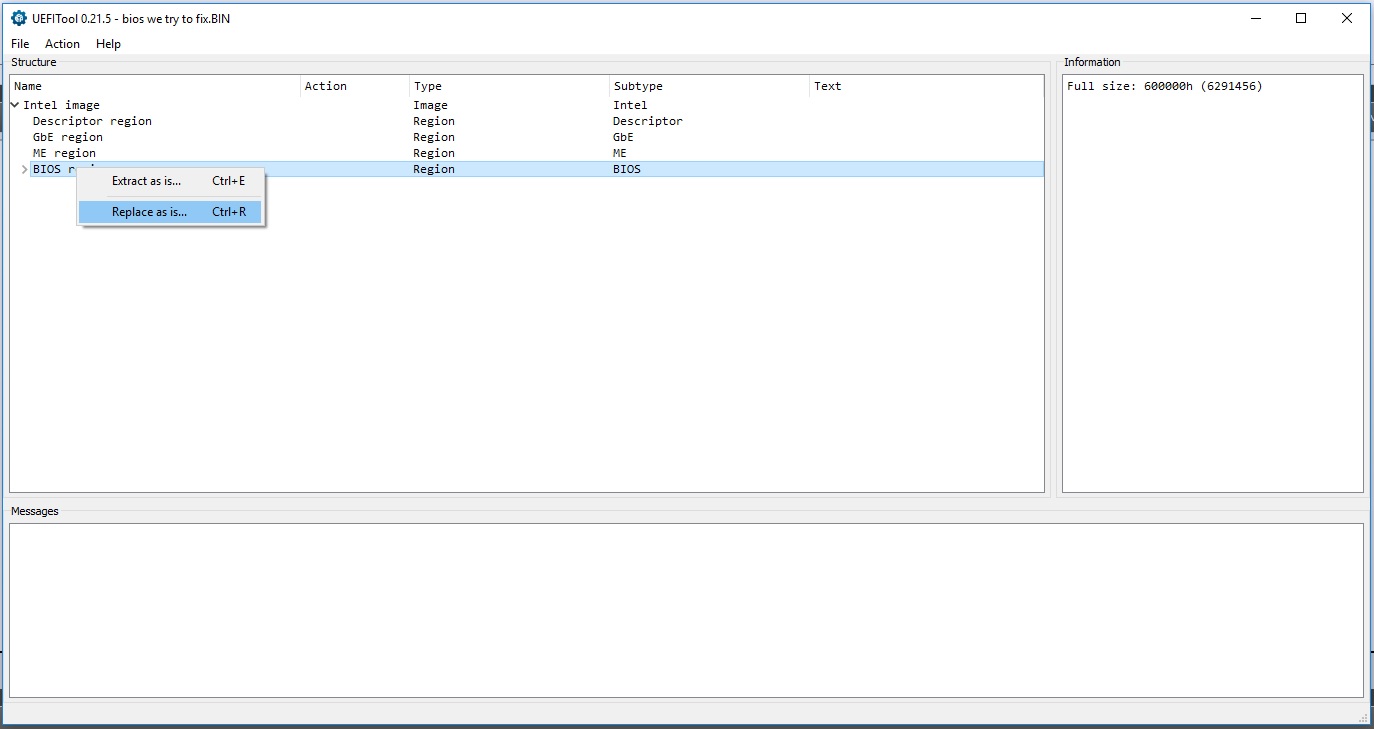The height and width of the screenshot is (729, 1374).
Task: Click the 'Full size: 600000h' information text
Action: tap(1164, 86)
